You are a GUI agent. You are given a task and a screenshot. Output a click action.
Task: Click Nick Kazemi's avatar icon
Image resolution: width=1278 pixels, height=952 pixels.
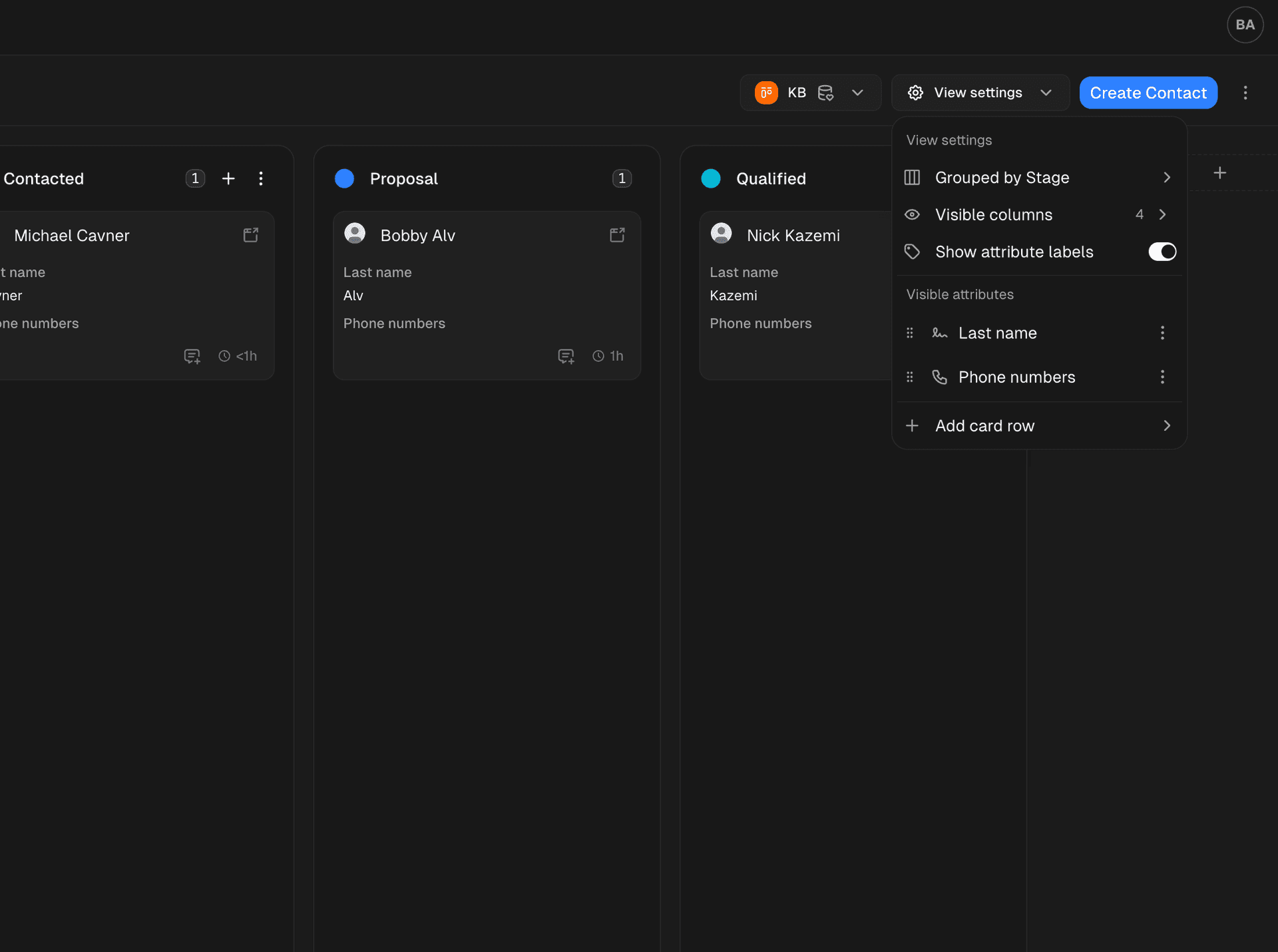click(x=721, y=233)
